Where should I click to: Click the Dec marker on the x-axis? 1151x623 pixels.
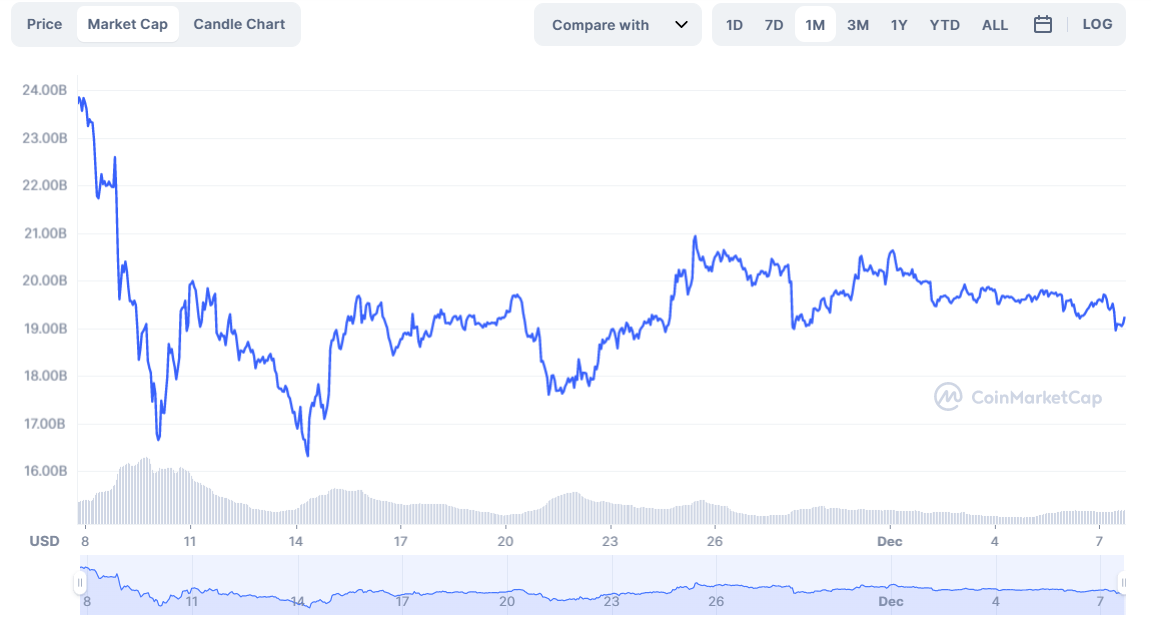[x=889, y=541]
